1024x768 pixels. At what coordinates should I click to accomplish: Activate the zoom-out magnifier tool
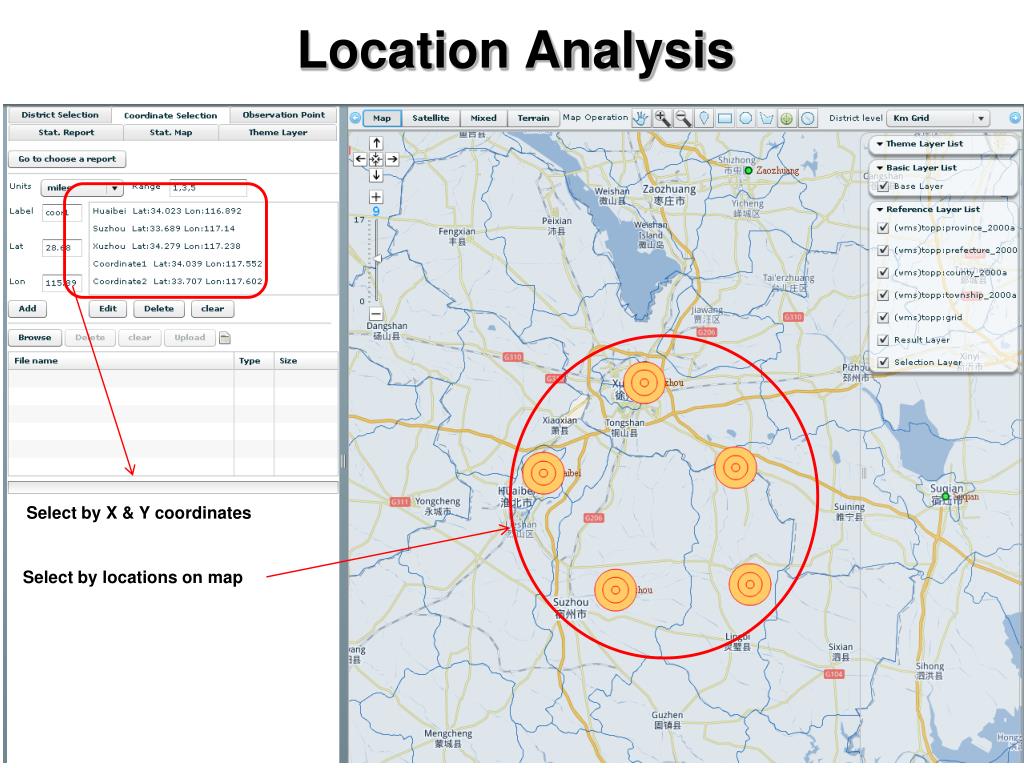pyautogui.click(x=683, y=118)
